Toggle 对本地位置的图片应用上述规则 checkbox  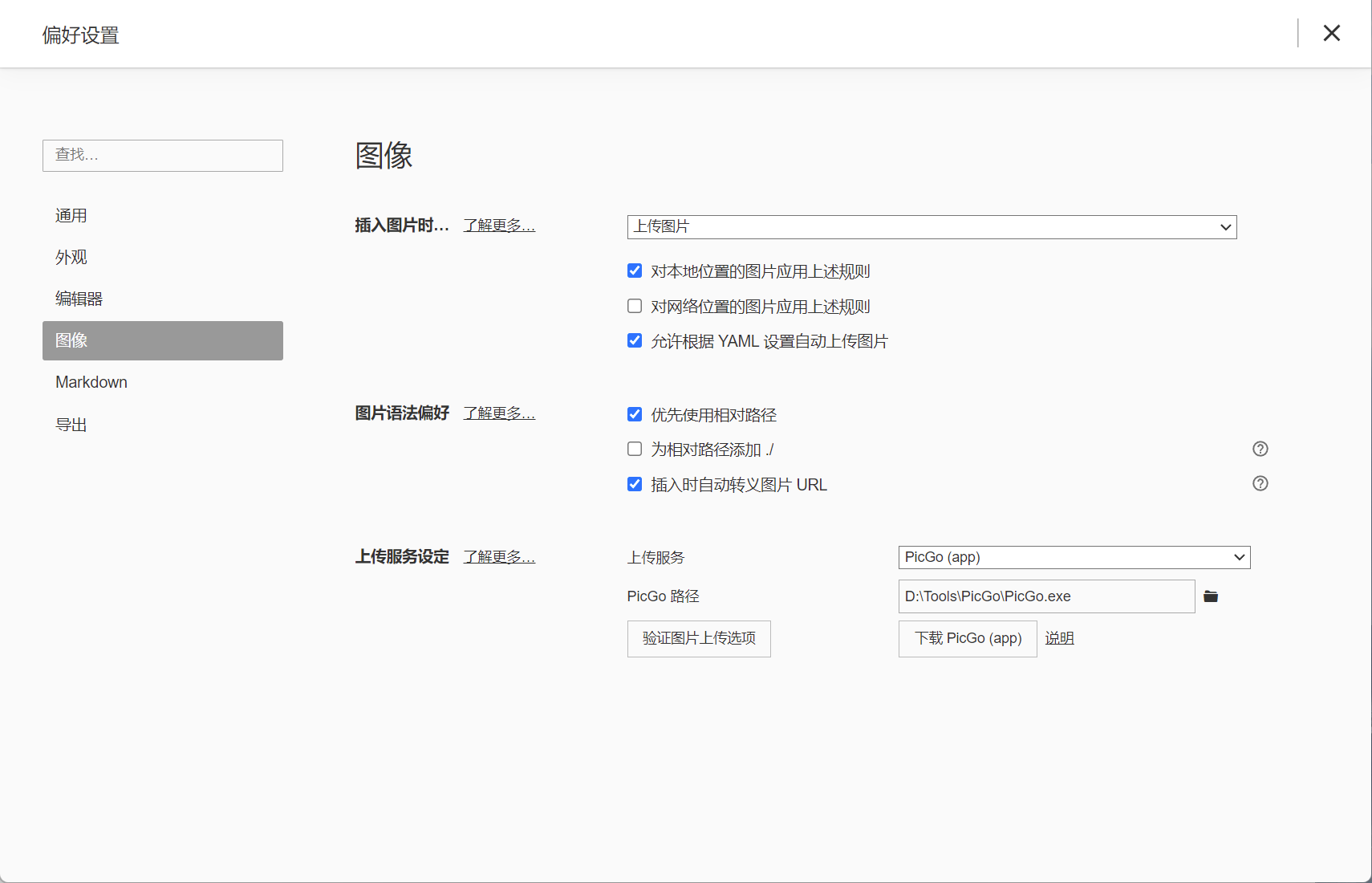pyautogui.click(x=635, y=271)
